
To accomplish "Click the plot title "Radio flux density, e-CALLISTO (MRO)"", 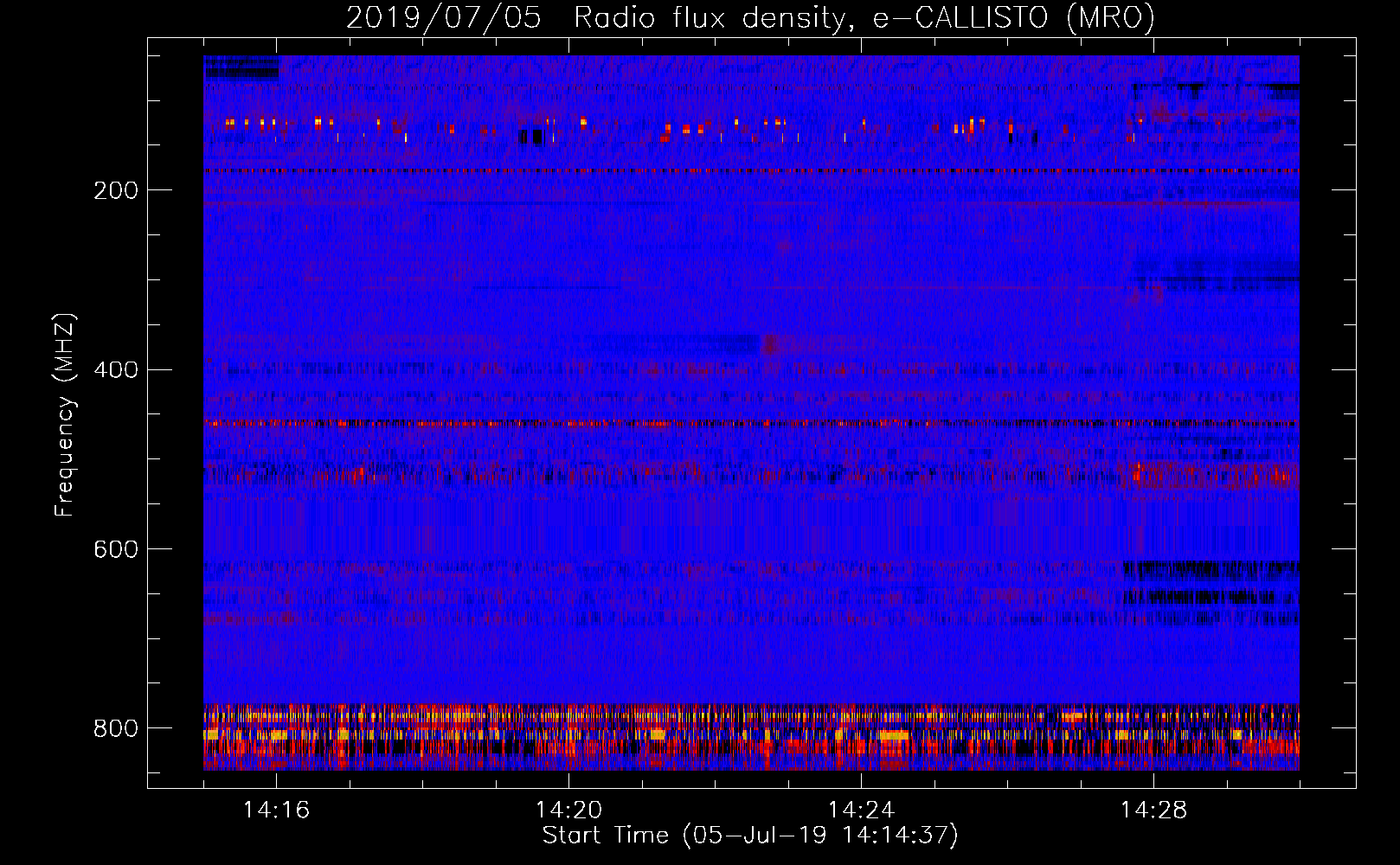I will click(864, 17).
